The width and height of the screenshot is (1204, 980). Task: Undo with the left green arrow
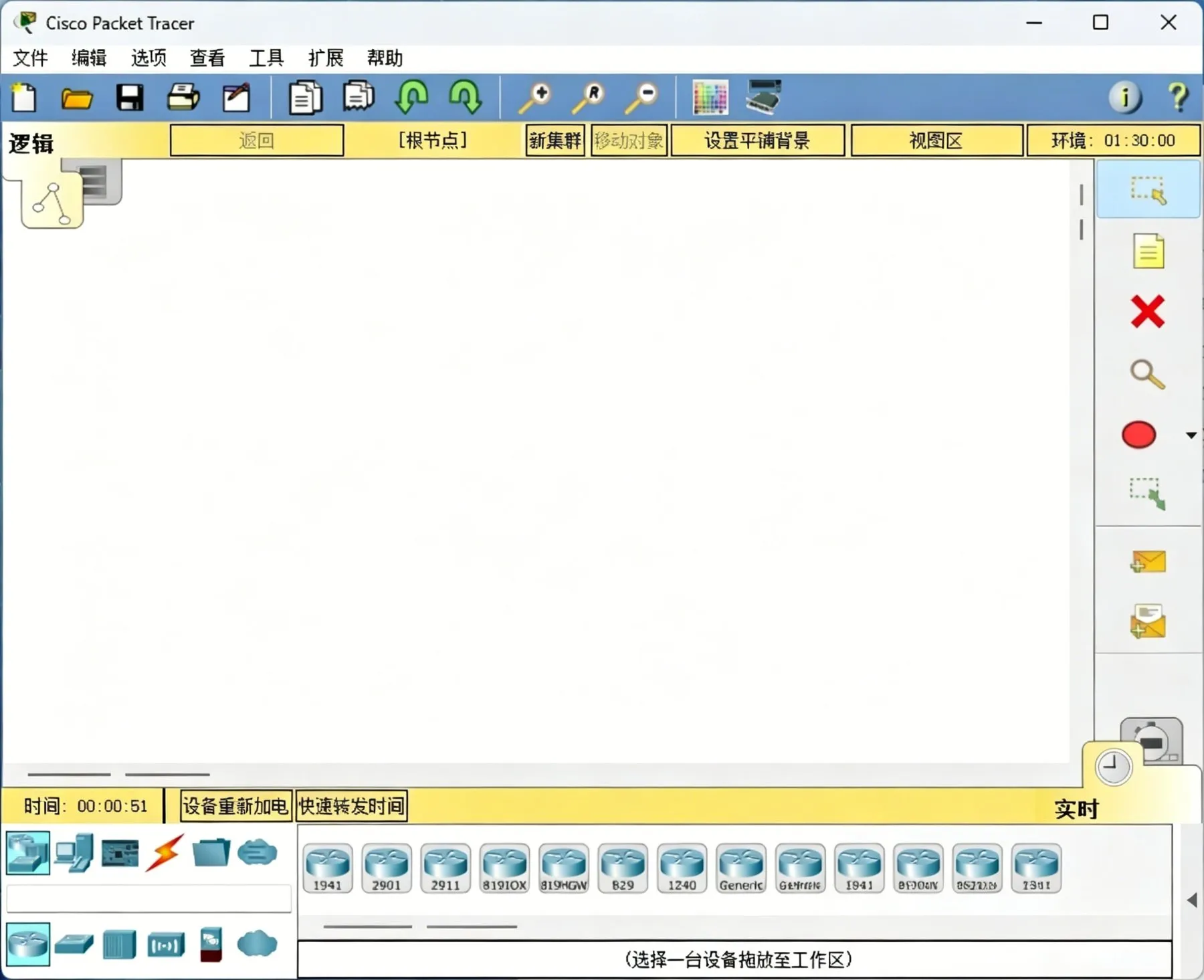tap(411, 98)
